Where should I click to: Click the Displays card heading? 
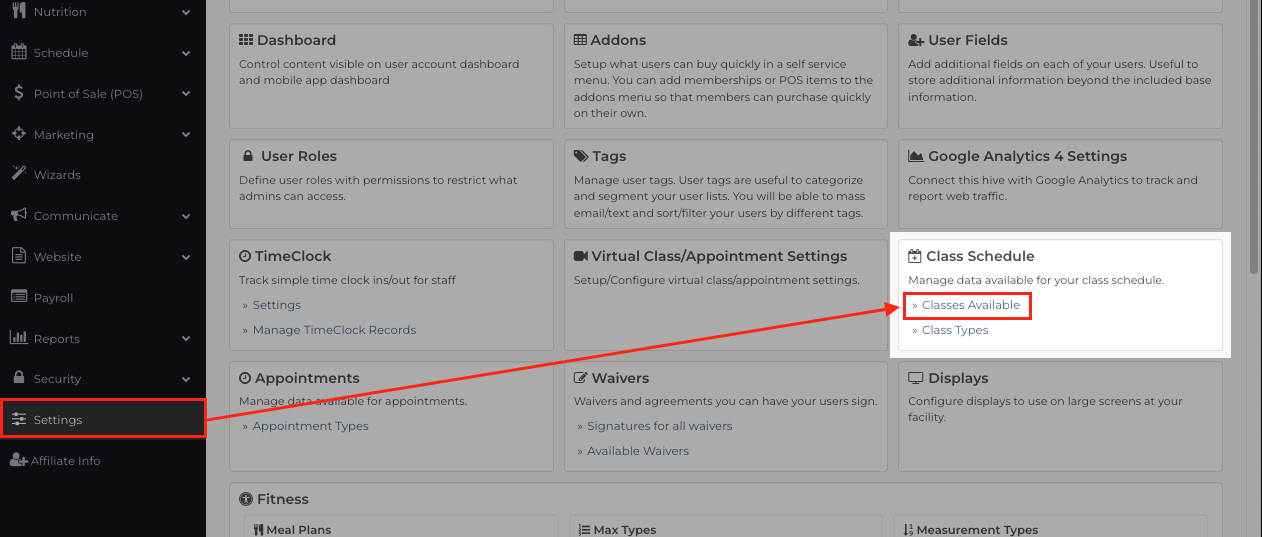[x=958, y=378]
